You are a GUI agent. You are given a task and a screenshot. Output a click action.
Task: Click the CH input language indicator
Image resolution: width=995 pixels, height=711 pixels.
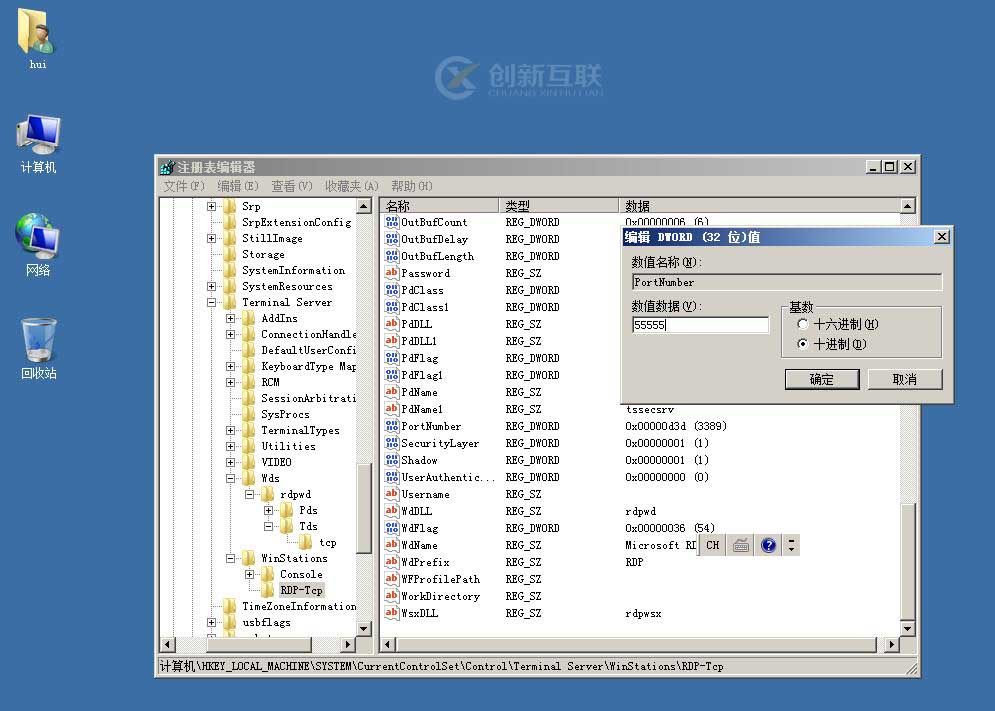point(713,545)
